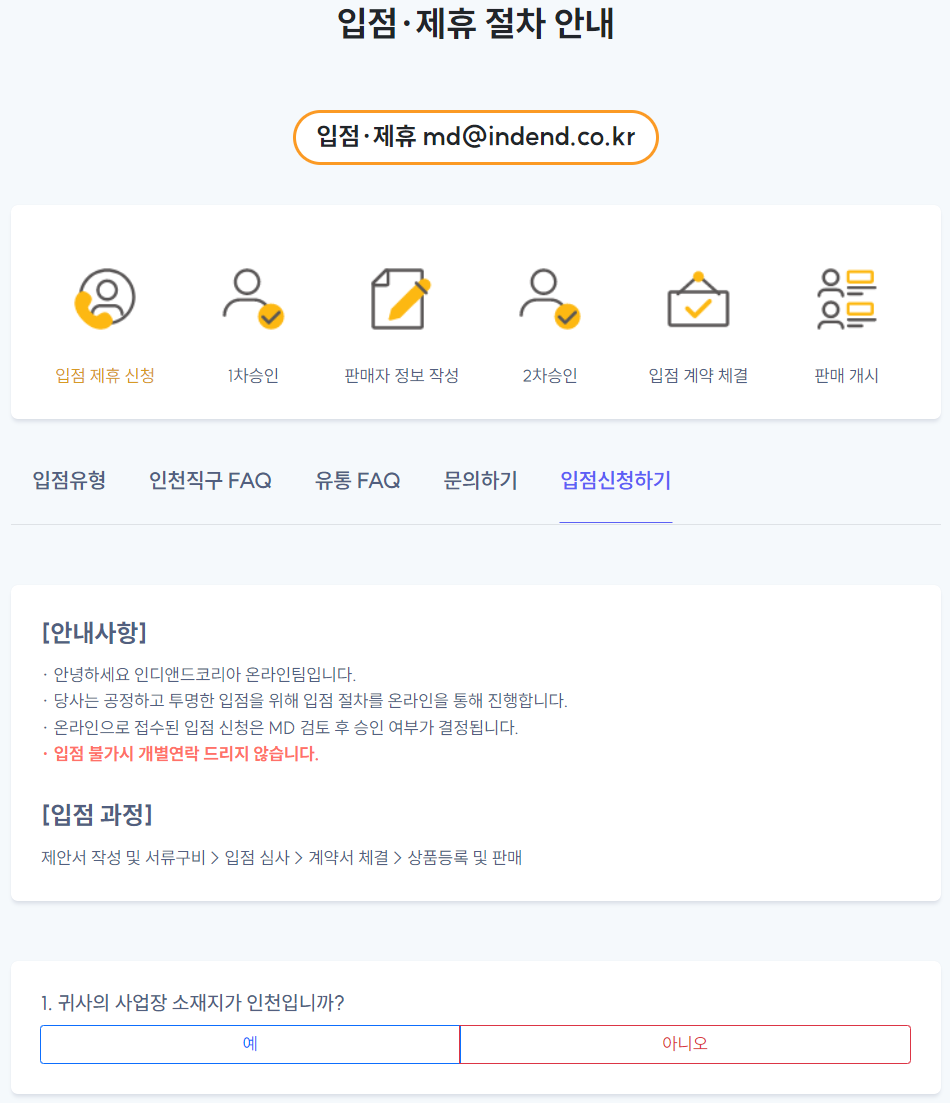
Task: Click the question 귀사의 사업장 소재지가 인천입니까?
Action: (x=193, y=1002)
